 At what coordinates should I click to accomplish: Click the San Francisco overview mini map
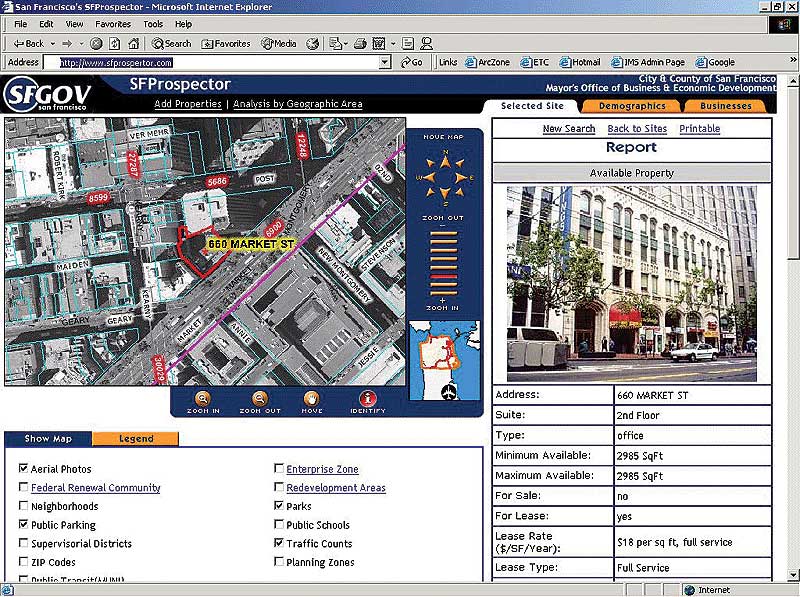click(x=444, y=360)
